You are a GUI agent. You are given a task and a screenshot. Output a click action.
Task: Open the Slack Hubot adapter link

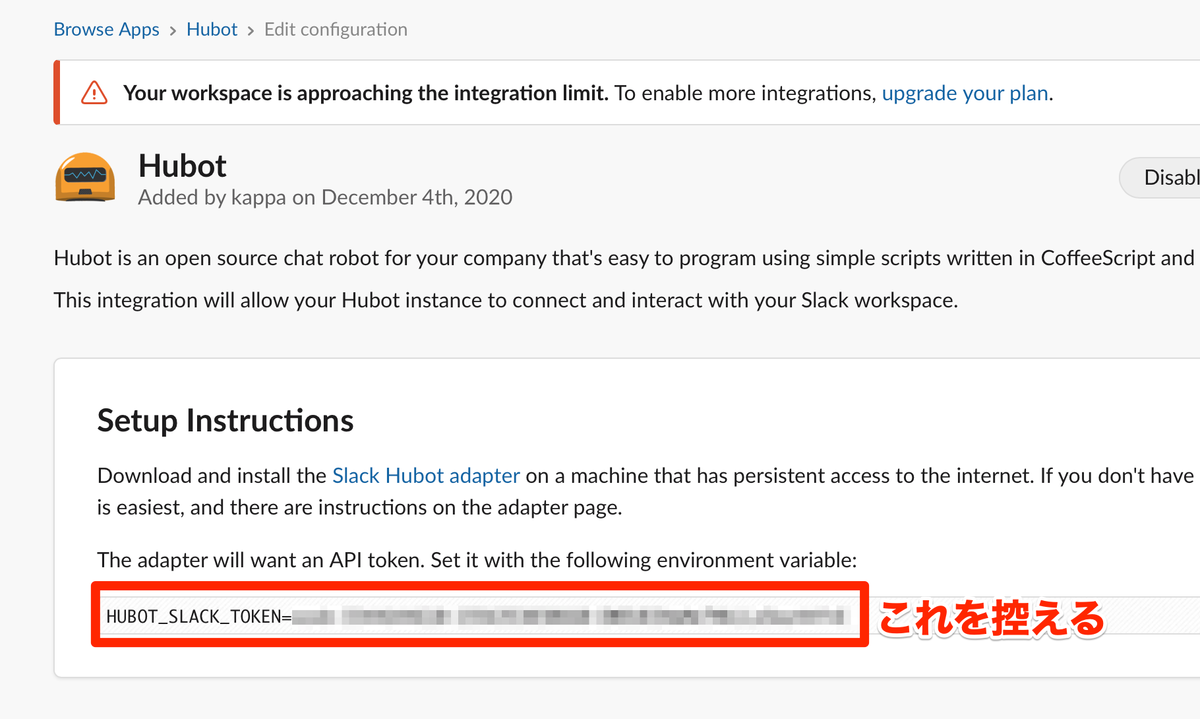pyautogui.click(x=425, y=475)
